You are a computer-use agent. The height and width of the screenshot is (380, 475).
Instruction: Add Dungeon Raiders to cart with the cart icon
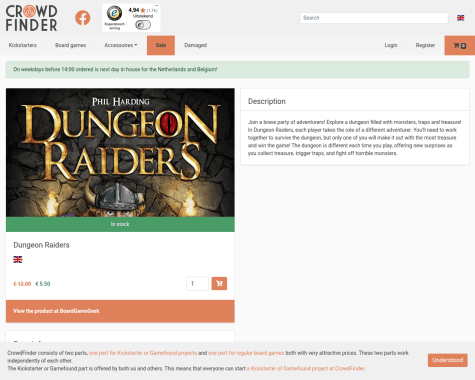pos(219,284)
